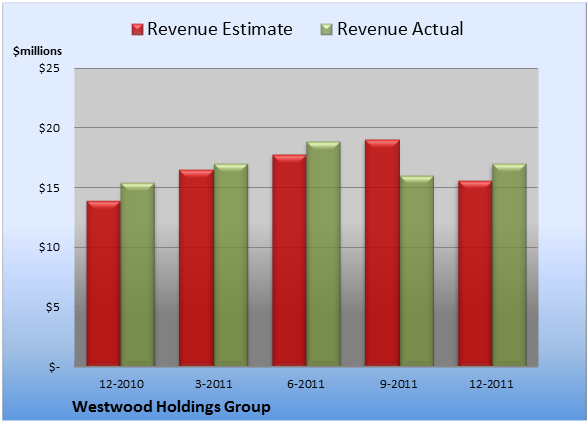The image size is (588, 422).
Task: Click the $15 axis value
Action: [x=49, y=188]
